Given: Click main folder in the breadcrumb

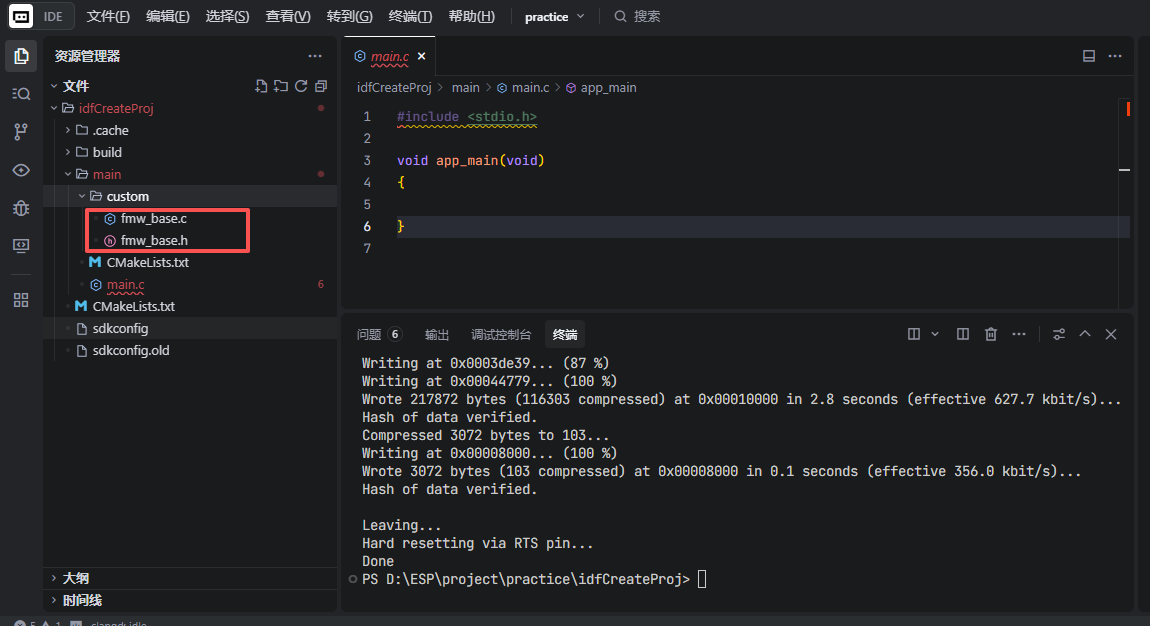Looking at the screenshot, I should (465, 87).
